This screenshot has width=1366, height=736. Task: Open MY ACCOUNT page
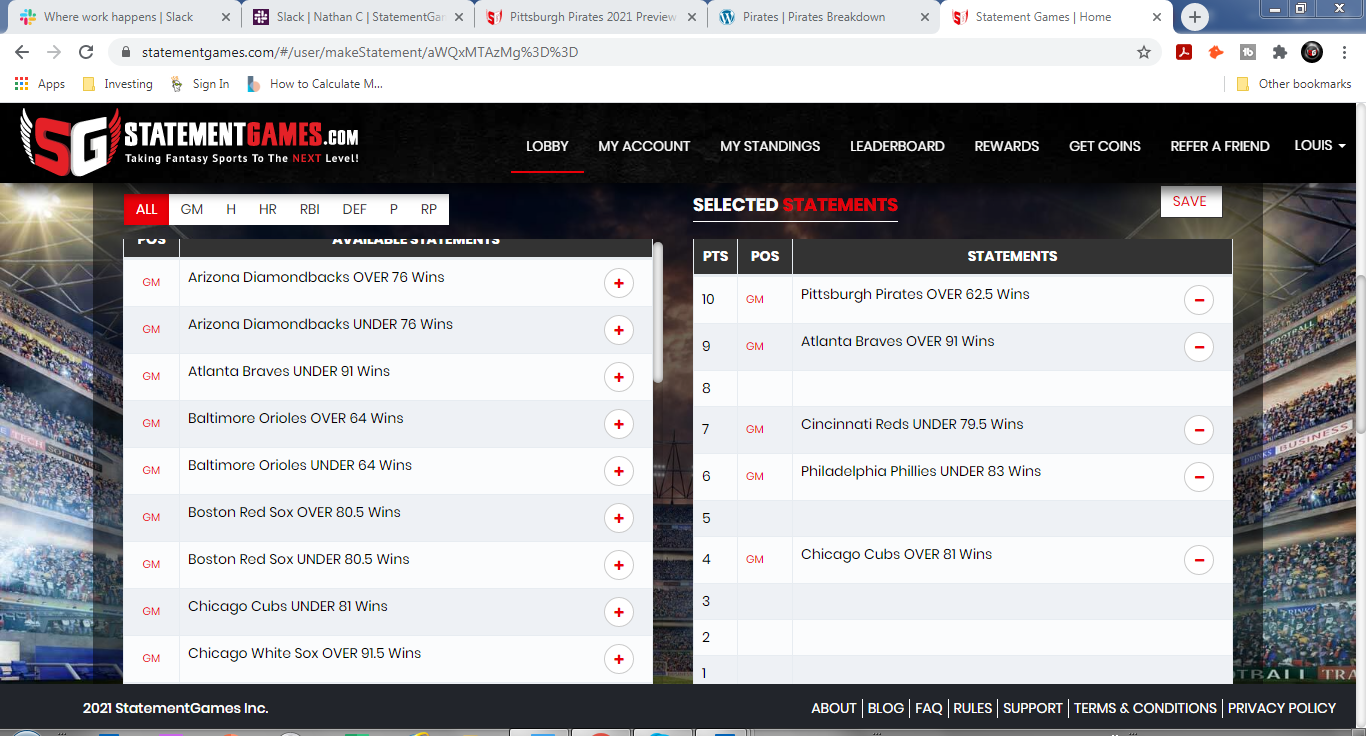pos(644,146)
